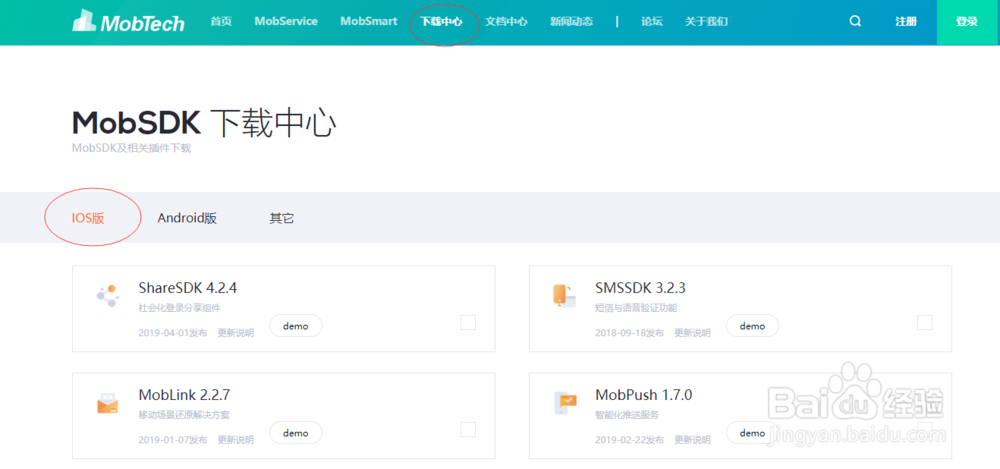Click the 短信与语音验证功能 description
This screenshot has height=469, width=1000.
tap(636, 308)
